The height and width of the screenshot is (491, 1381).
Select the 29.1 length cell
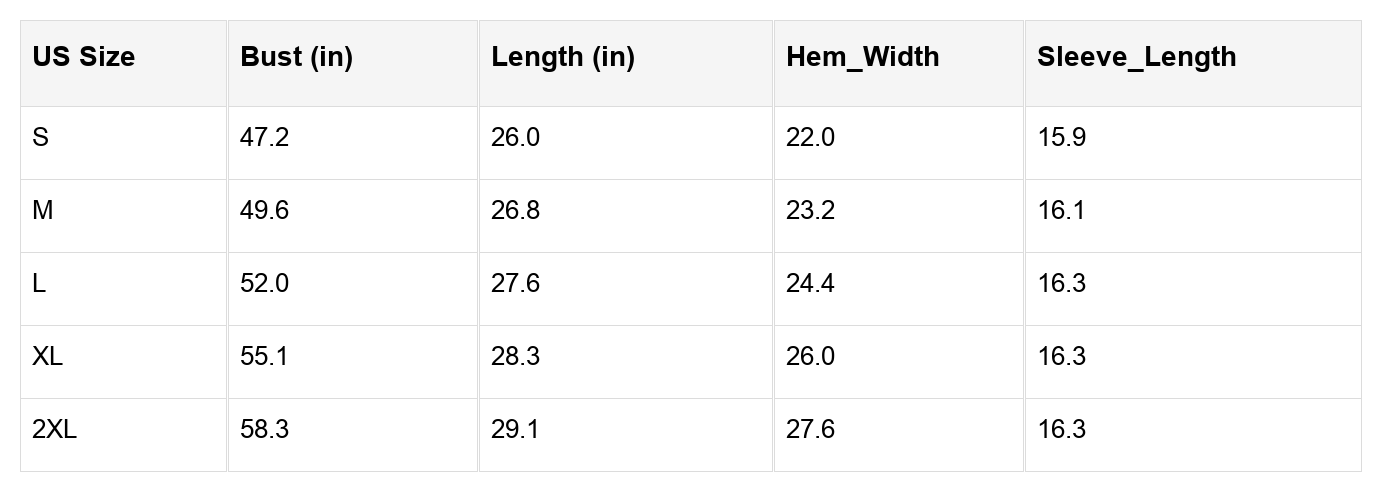(515, 429)
